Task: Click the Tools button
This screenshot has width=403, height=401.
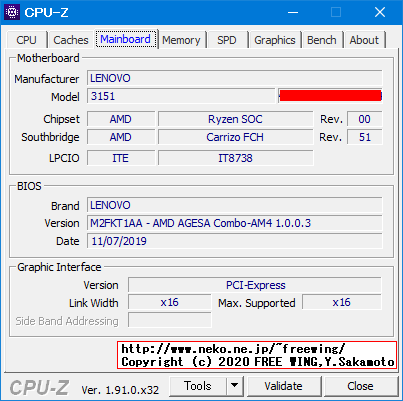Action: pos(198,386)
